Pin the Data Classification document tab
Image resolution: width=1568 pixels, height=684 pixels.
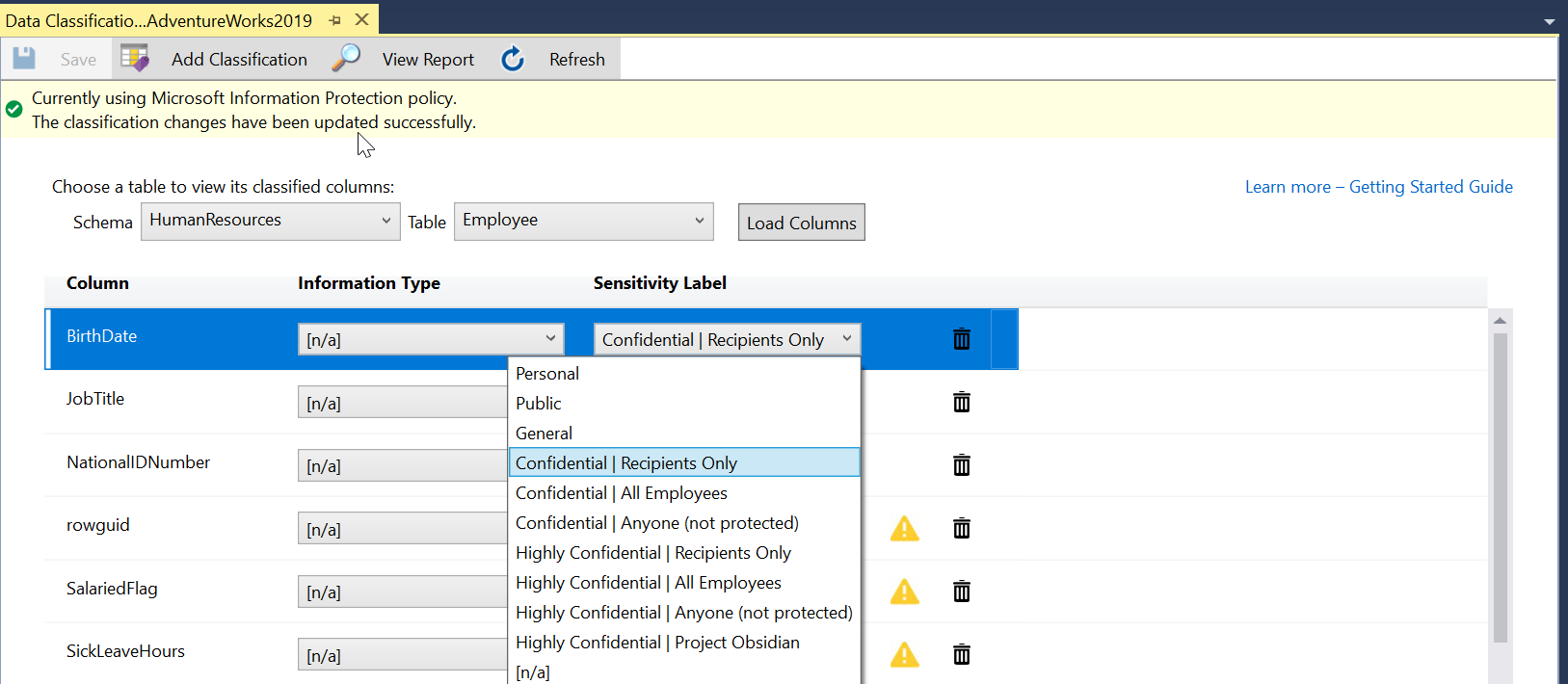pyautogui.click(x=334, y=20)
